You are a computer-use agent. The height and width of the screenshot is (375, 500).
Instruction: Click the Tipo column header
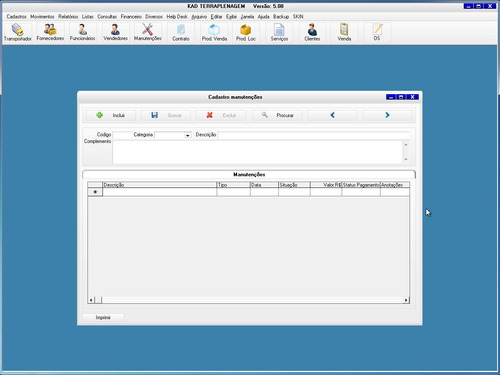click(x=233, y=185)
